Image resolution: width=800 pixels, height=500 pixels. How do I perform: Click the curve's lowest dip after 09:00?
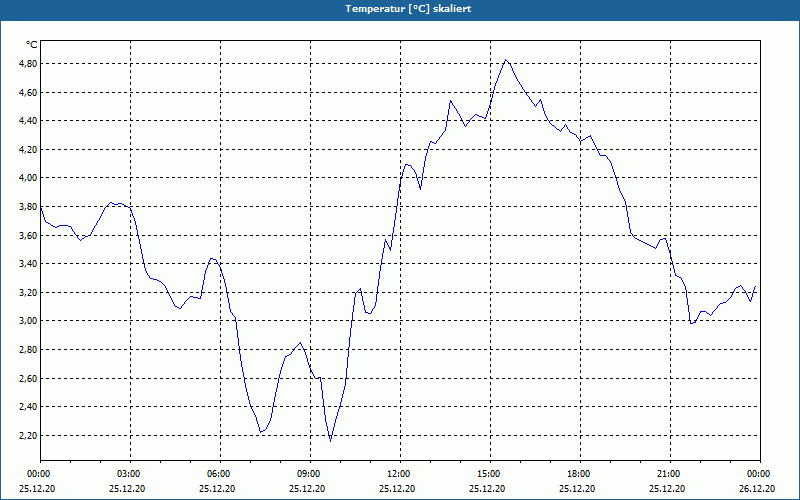(x=331, y=440)
